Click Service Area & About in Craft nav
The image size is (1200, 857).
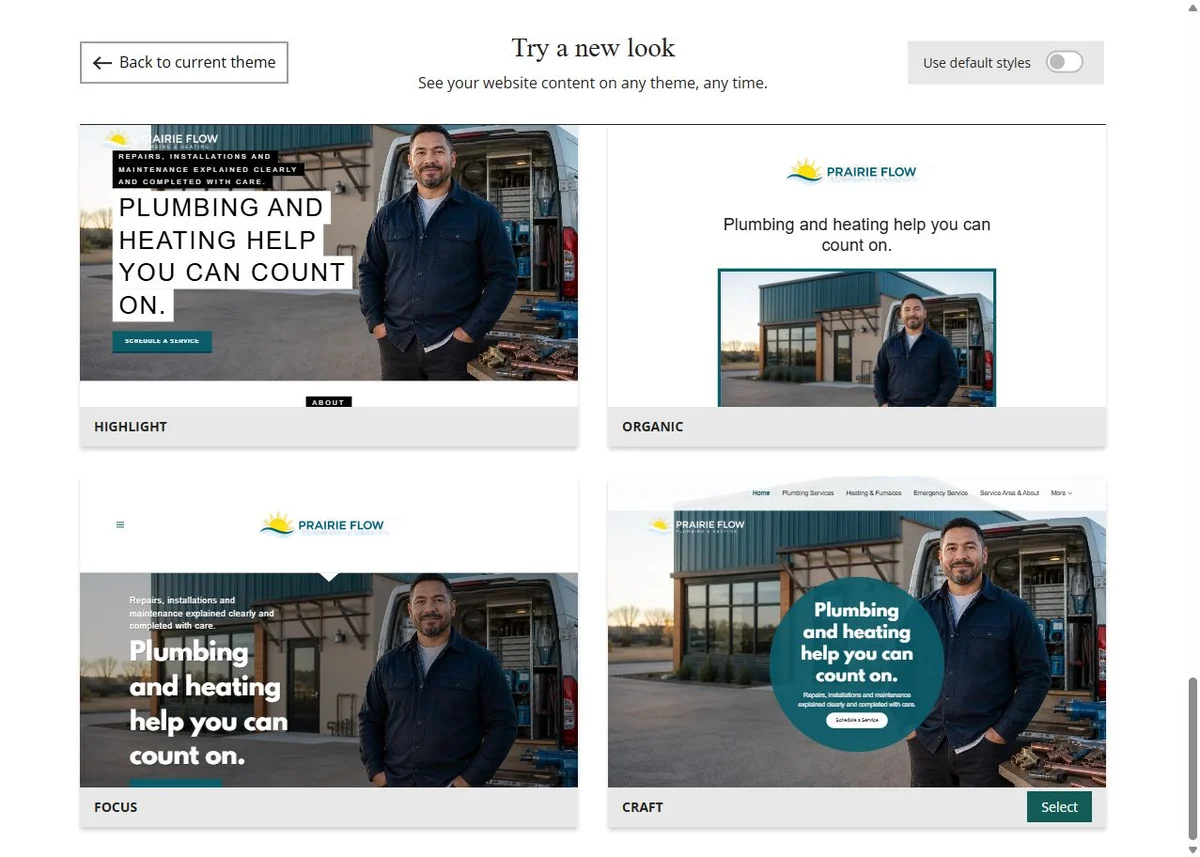tap(1010, 493)
